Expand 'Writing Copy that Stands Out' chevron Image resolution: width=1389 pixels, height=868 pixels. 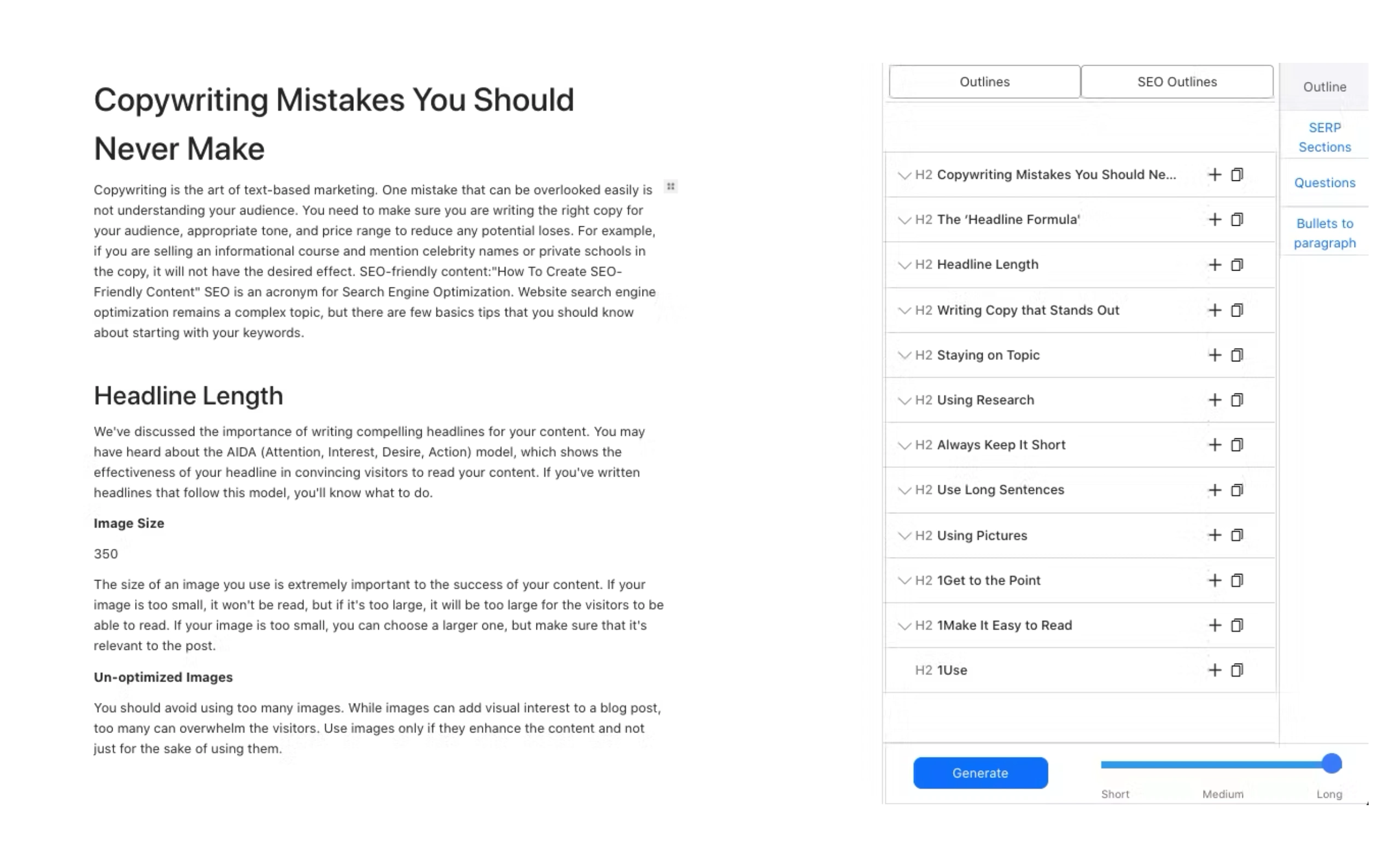pyautogui.click(x=904, y=310)
